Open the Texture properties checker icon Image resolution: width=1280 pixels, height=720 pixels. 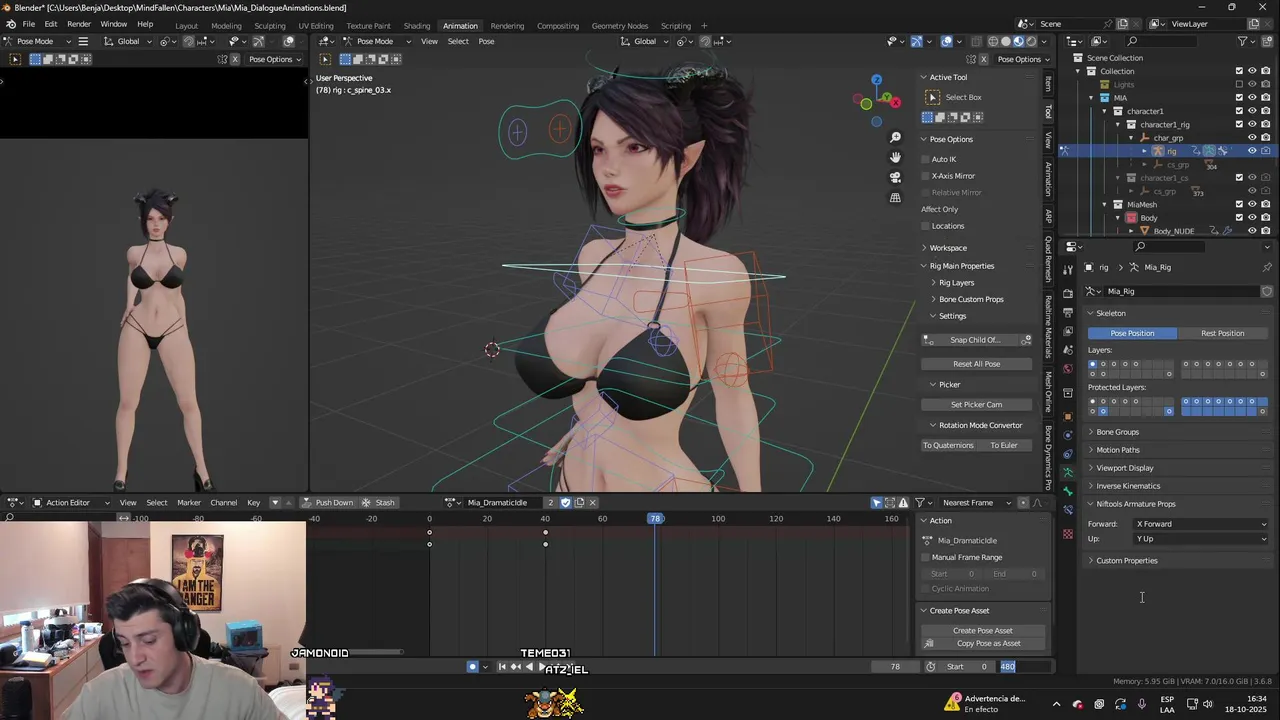pyautogui.click(x=1068, y=534)
